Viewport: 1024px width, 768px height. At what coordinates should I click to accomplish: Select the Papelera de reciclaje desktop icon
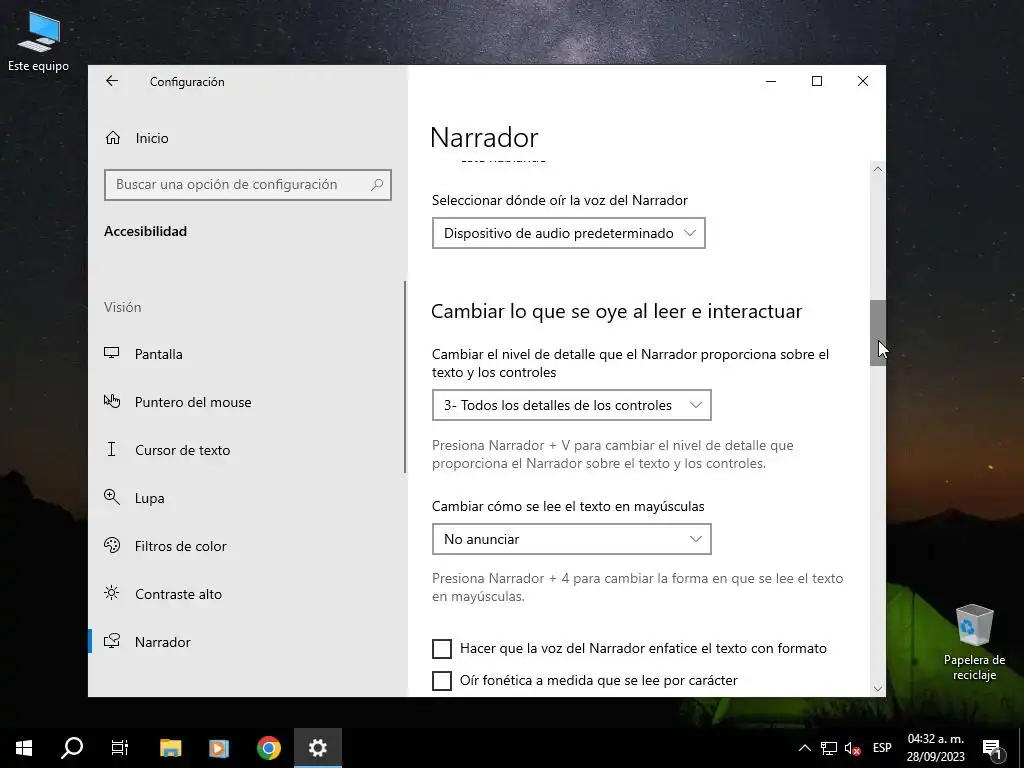tap(974, 643)
